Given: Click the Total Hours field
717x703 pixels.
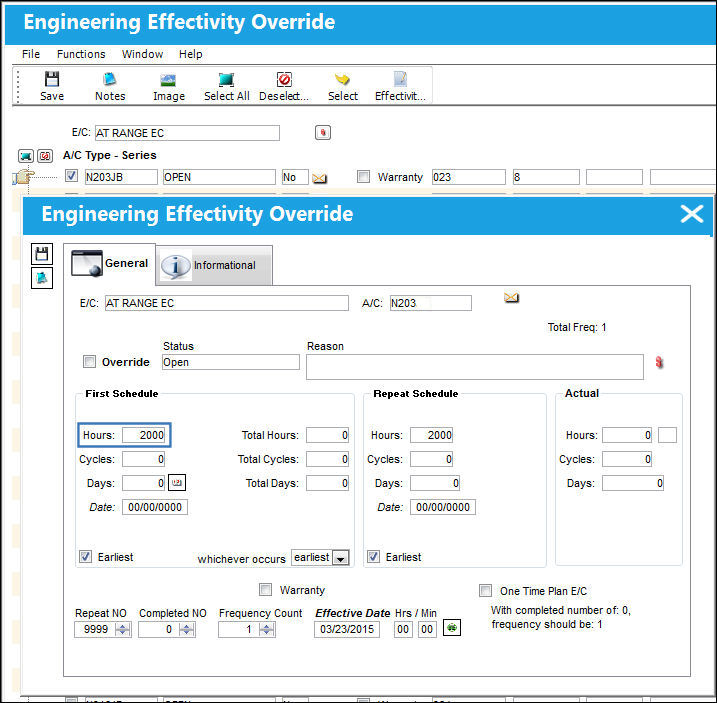Looking at the screenshot, I should coord(327,435).
